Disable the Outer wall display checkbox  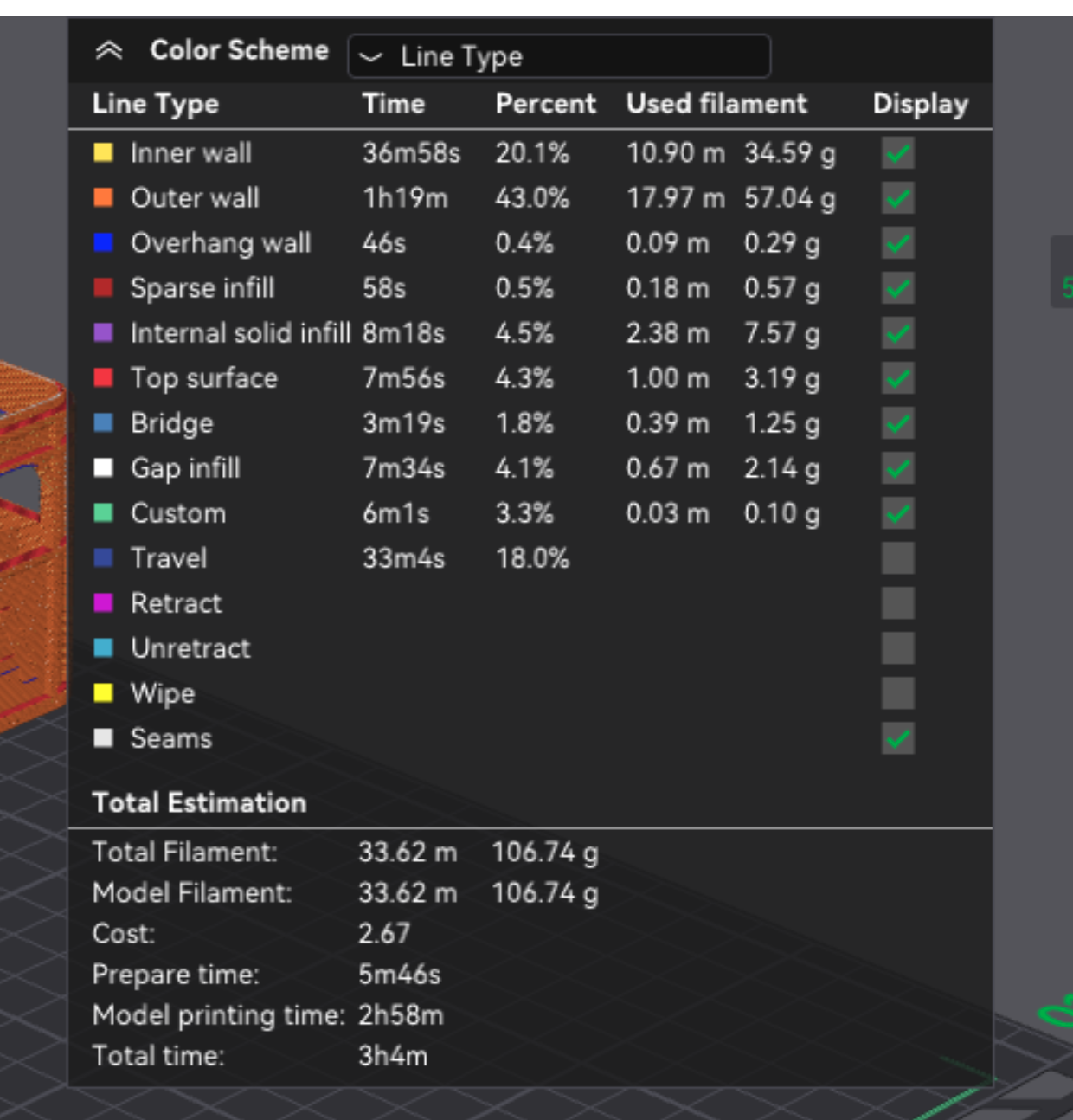pos(900,197)
